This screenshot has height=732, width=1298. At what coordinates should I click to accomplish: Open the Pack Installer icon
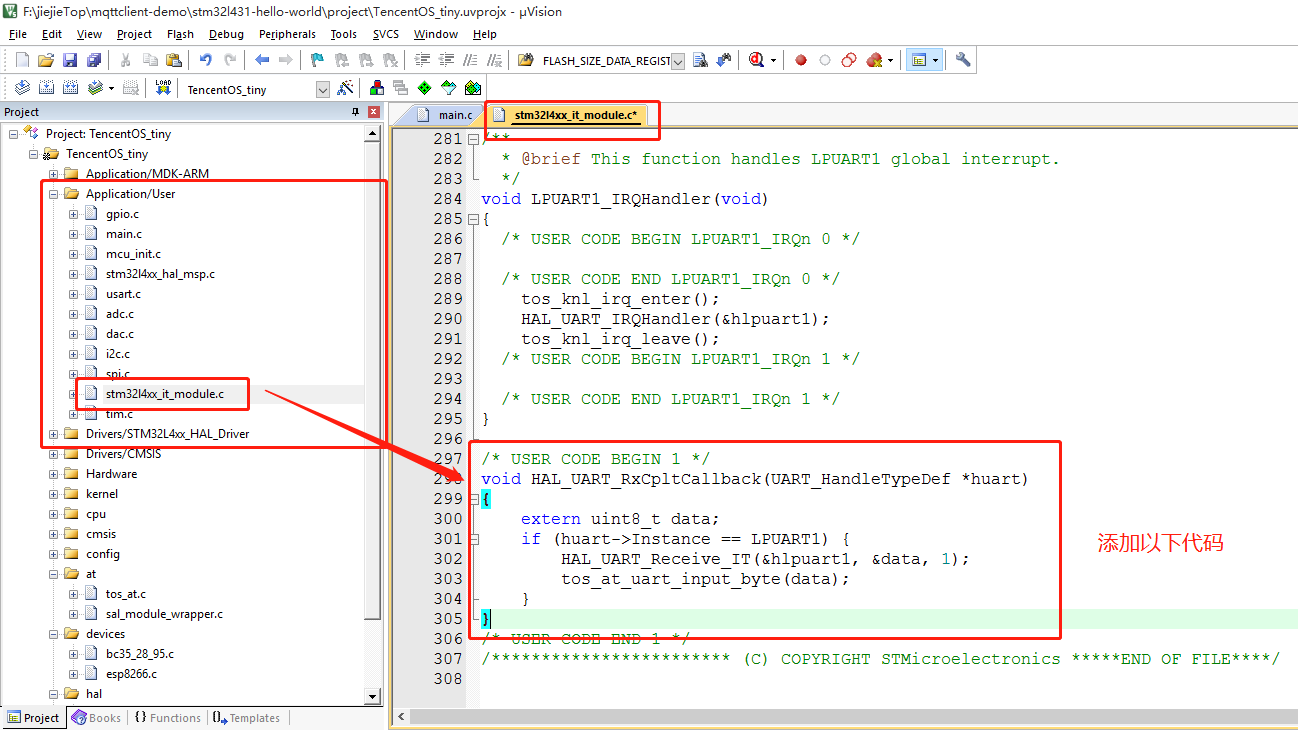(x=473, y=88)
